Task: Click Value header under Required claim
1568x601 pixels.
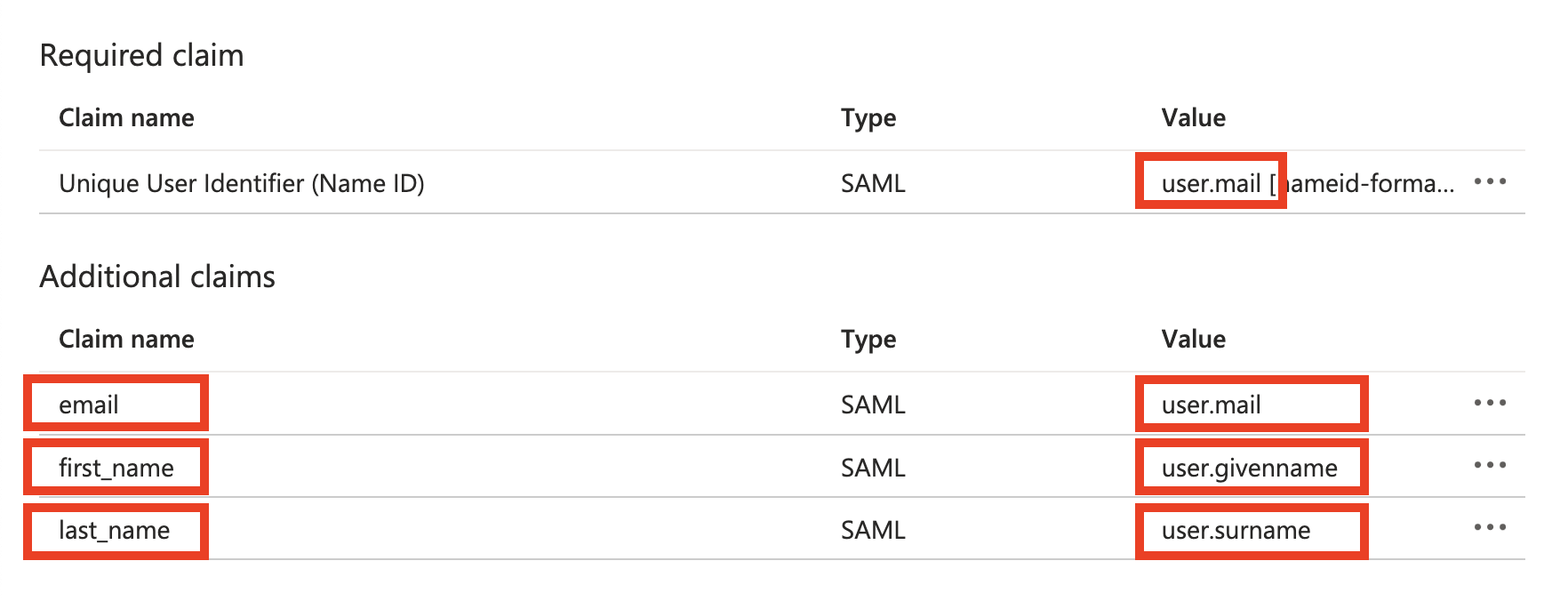Action: pos(1194,117)
